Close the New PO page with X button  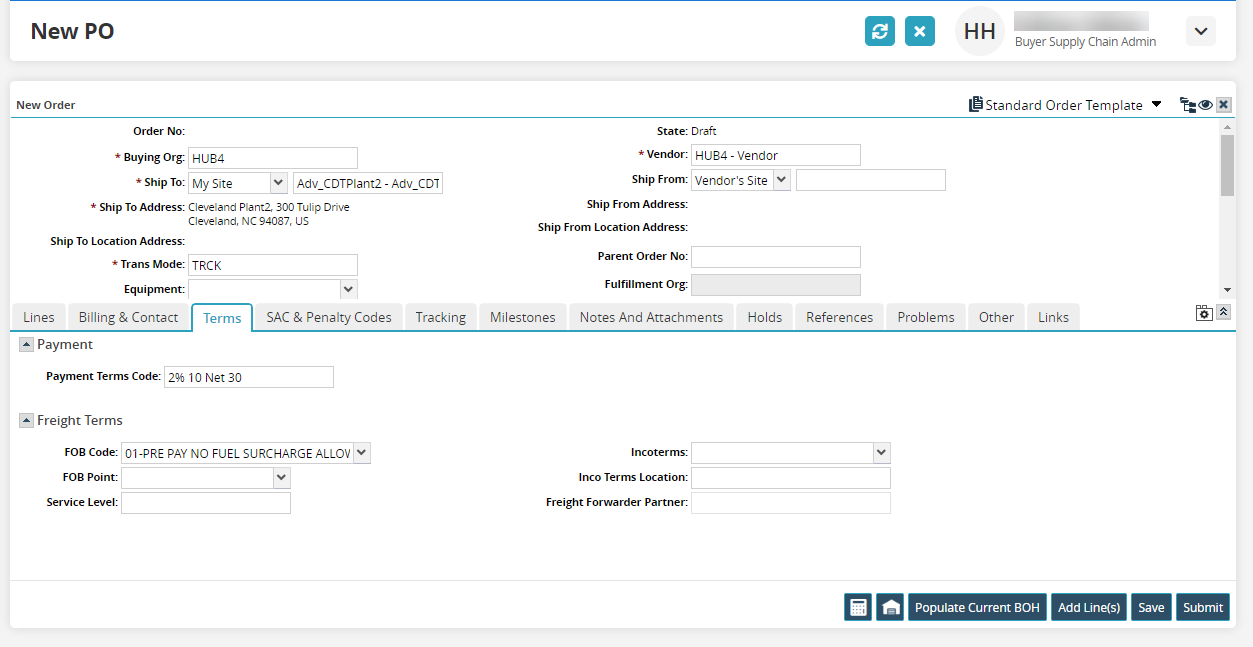pyautogui.click(x=920, y=31)
